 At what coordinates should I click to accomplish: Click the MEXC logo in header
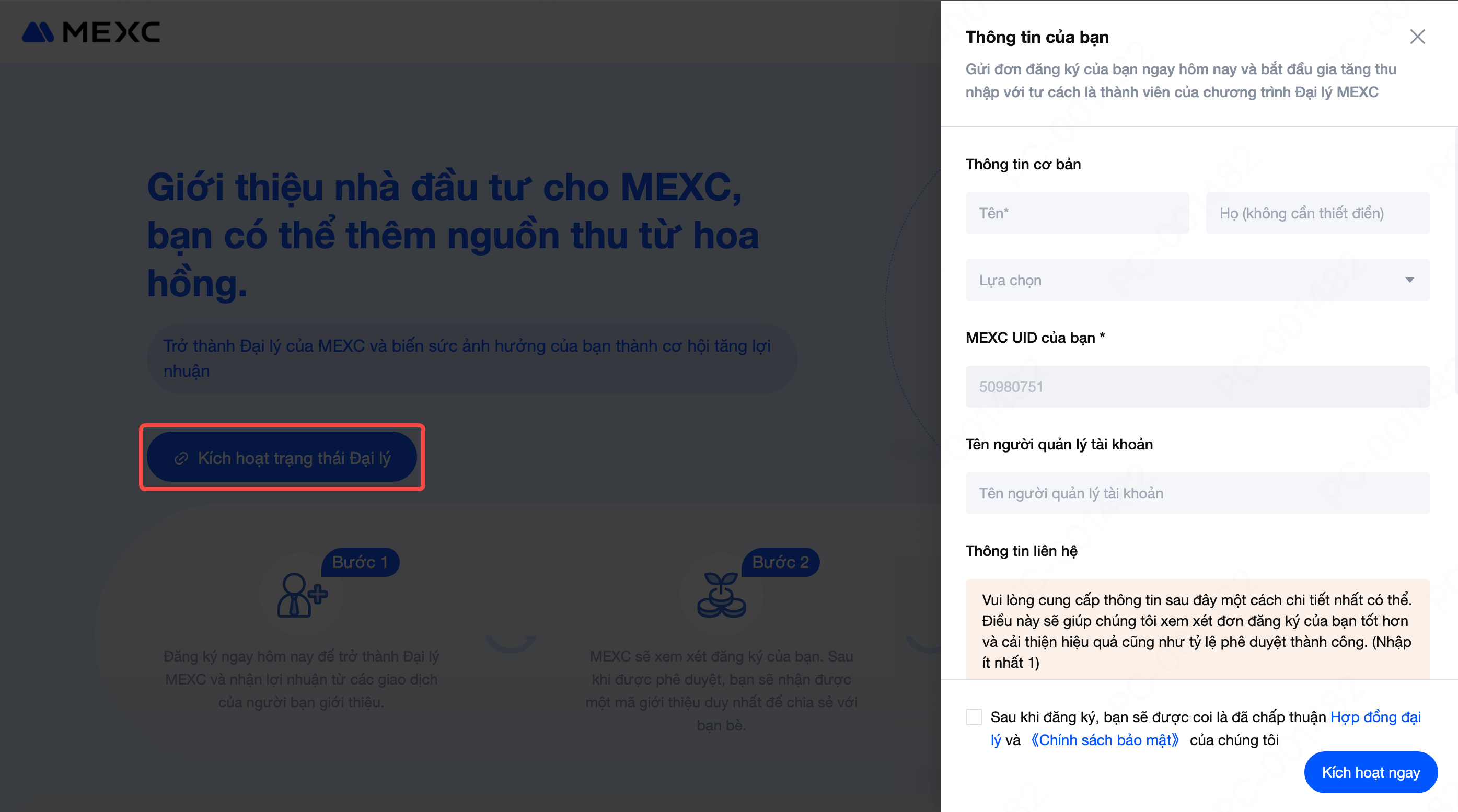91,32
